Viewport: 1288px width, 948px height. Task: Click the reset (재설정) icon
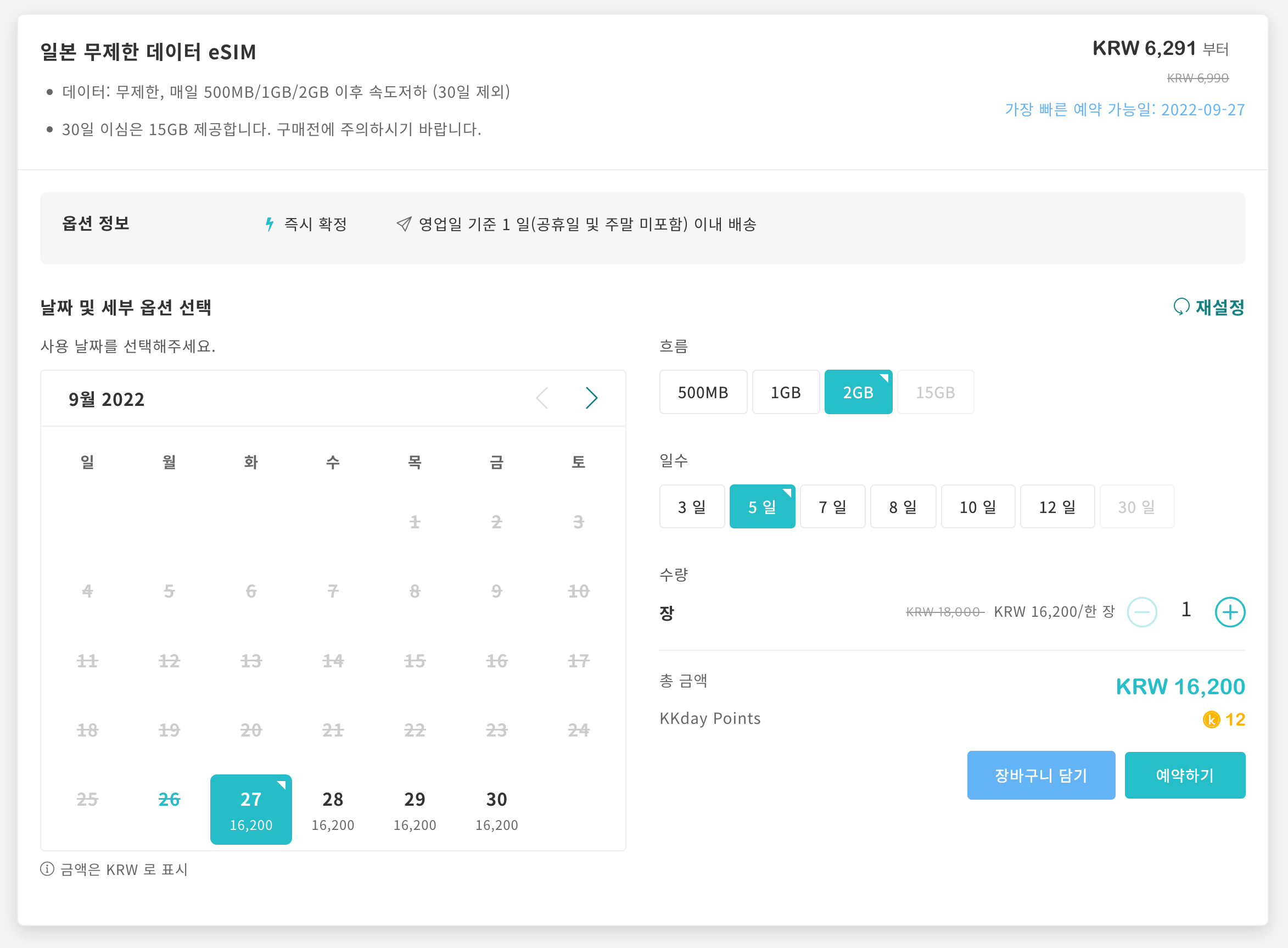(1181, 307)
